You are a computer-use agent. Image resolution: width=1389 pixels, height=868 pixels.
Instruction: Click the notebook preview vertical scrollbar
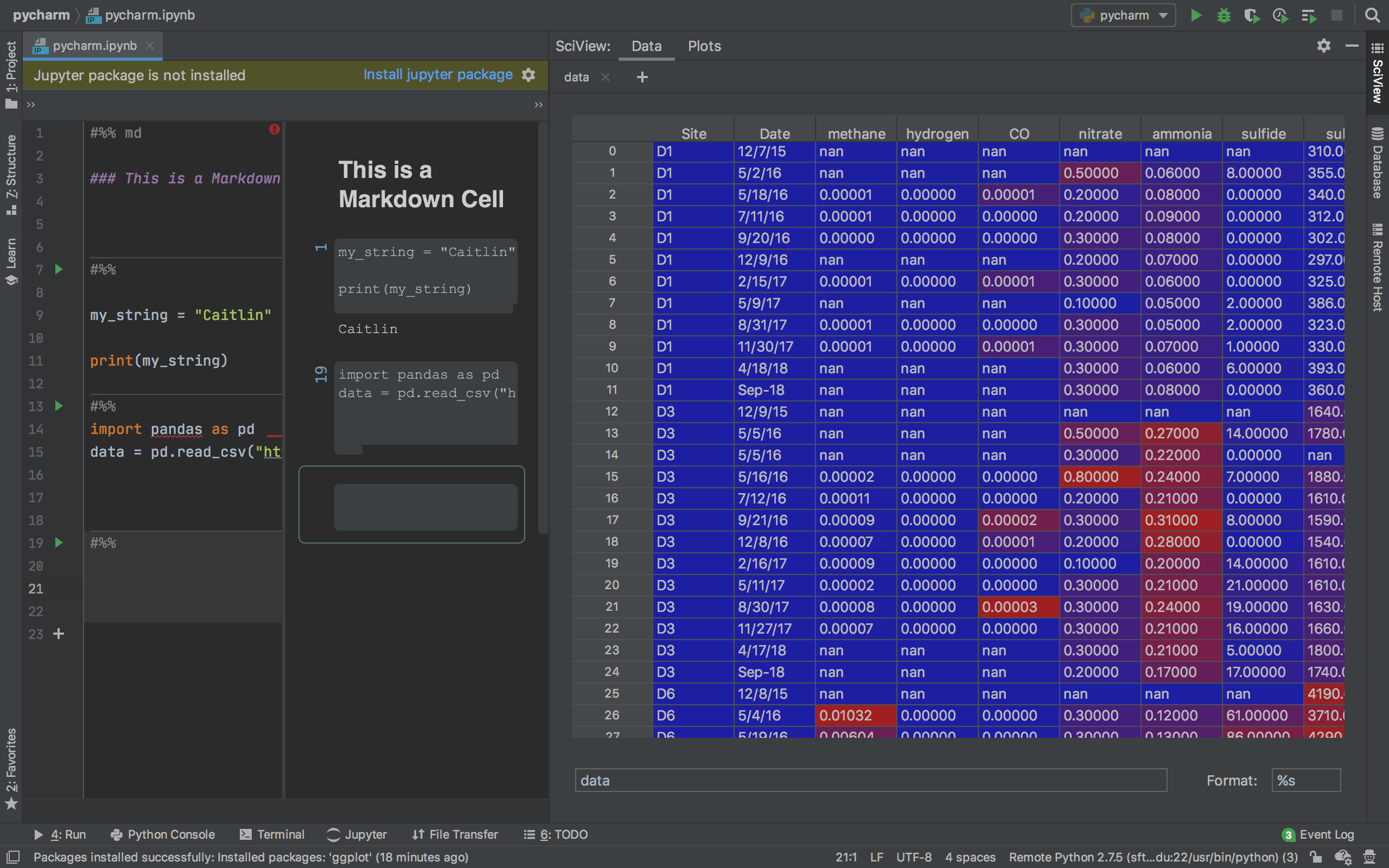tap(543, 327)
